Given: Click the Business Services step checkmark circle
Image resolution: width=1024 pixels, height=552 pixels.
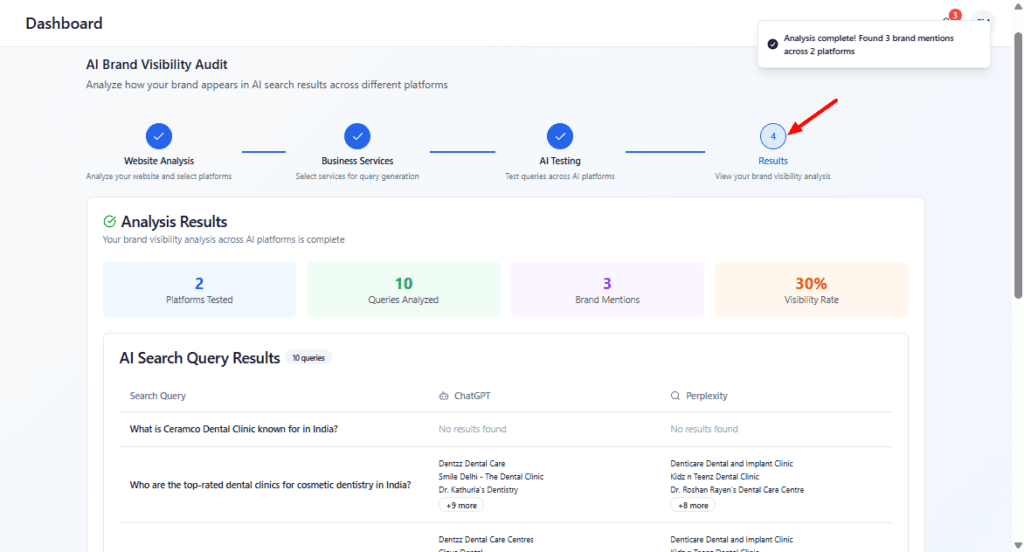Looking at the screenshot, I should coord(357,136).
